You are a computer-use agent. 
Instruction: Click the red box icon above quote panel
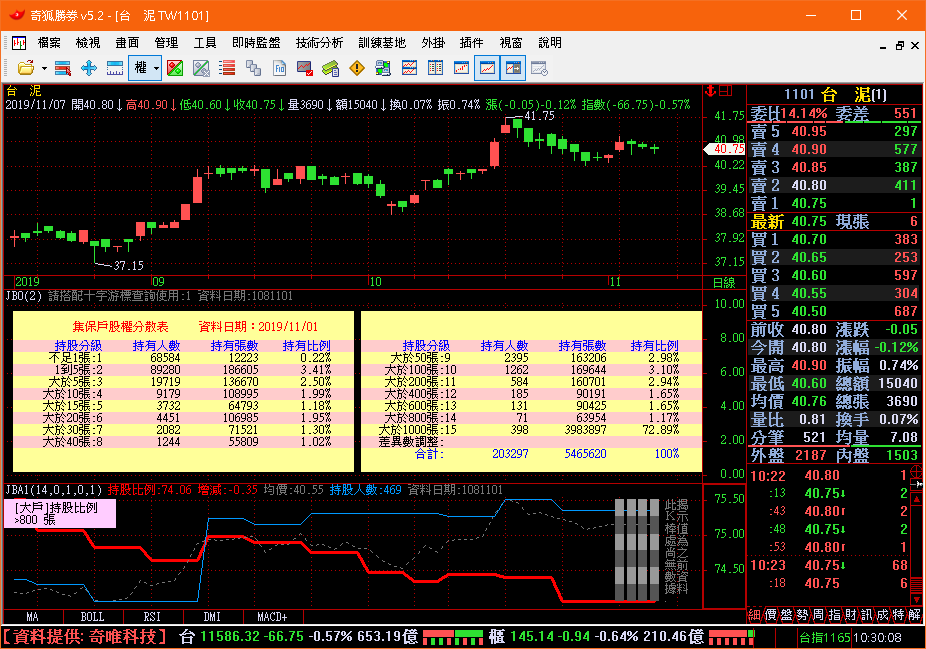[726, 90]
